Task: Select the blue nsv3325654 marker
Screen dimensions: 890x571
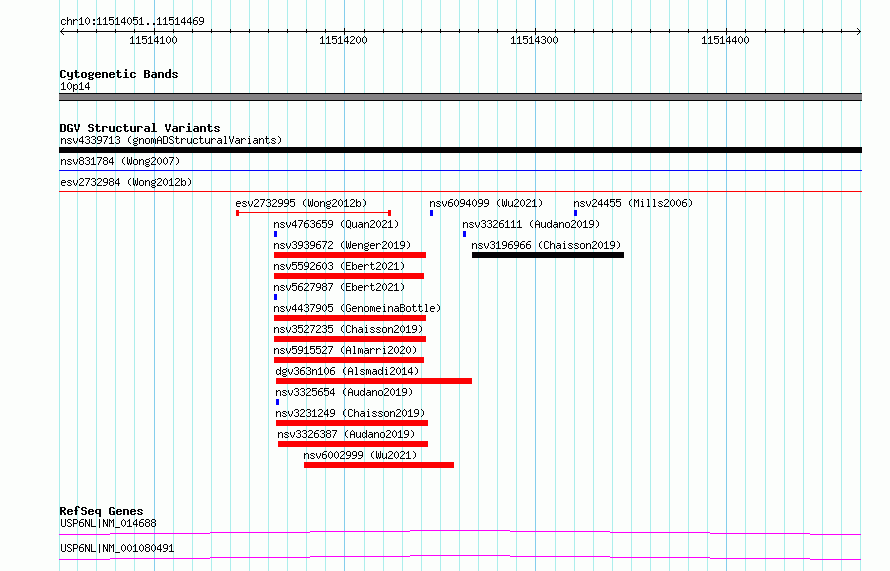Action: pyautogui.click(x=277, y=402)
